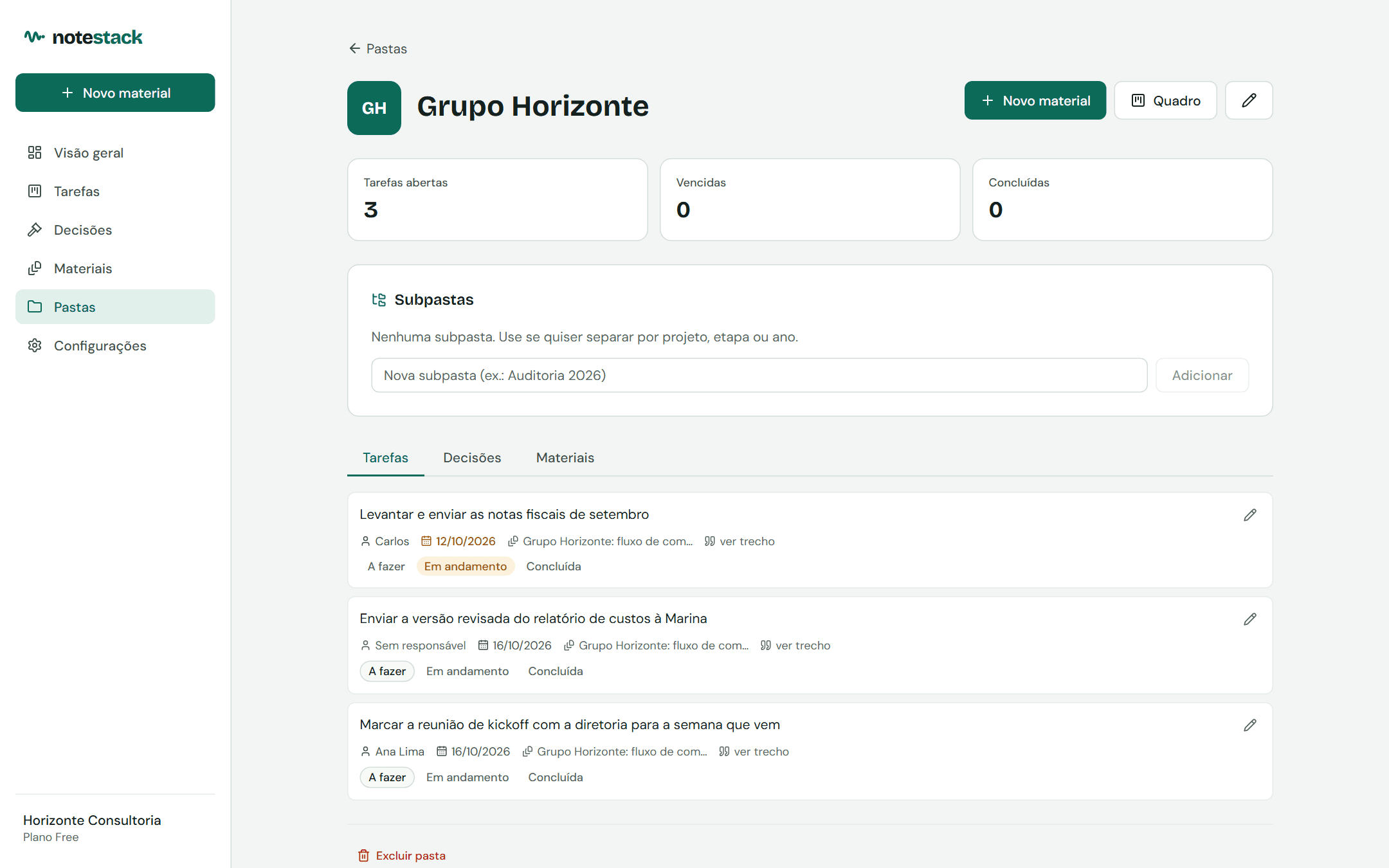Click the notestack logo
1389x868 pixels.
[x=84, y=37]
